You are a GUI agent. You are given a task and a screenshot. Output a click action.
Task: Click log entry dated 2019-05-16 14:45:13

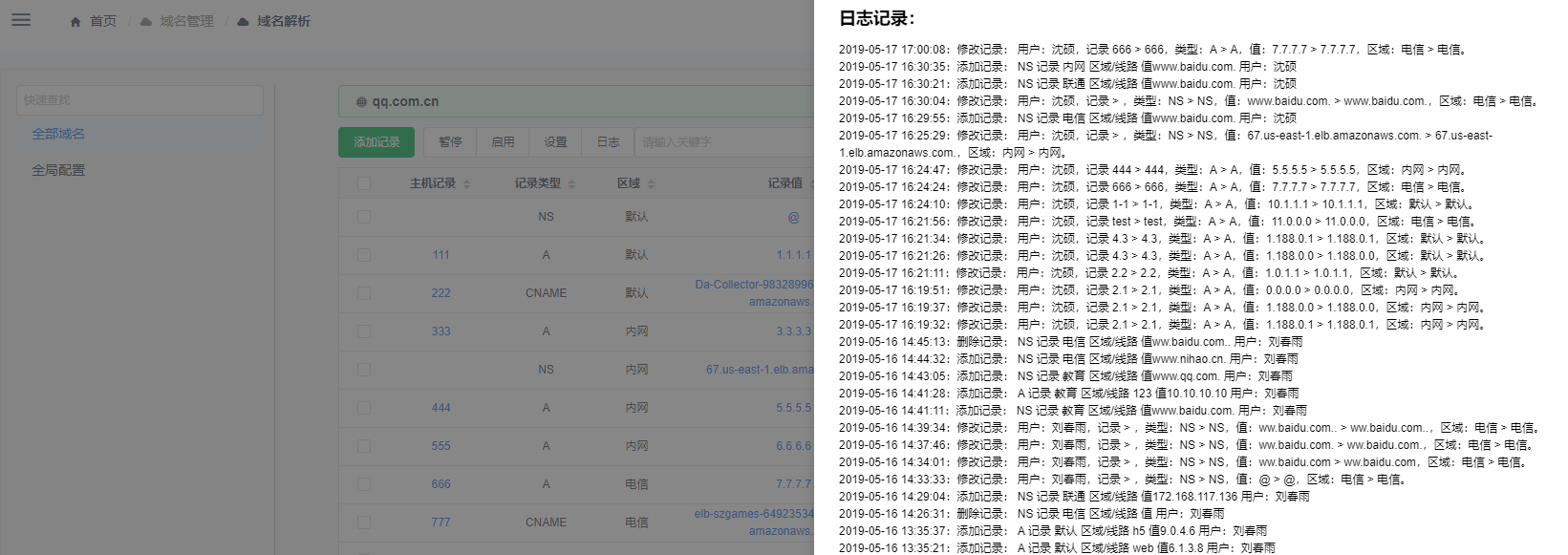click(1070, 342)
